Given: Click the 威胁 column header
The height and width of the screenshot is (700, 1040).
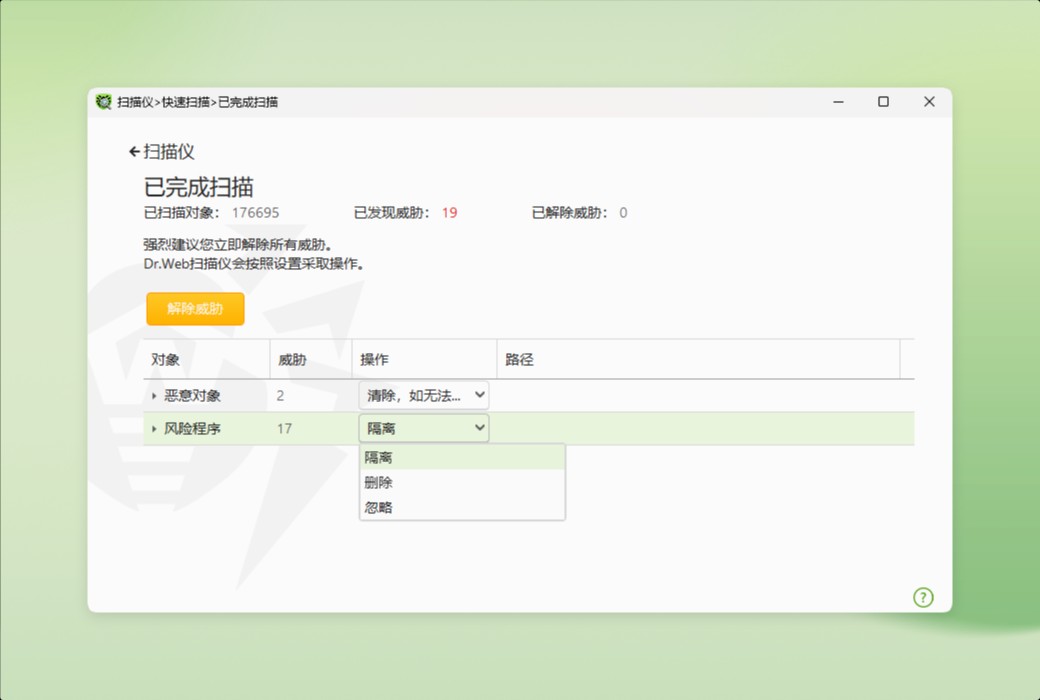Looking at the screenshot, I should tap(293, 359).
